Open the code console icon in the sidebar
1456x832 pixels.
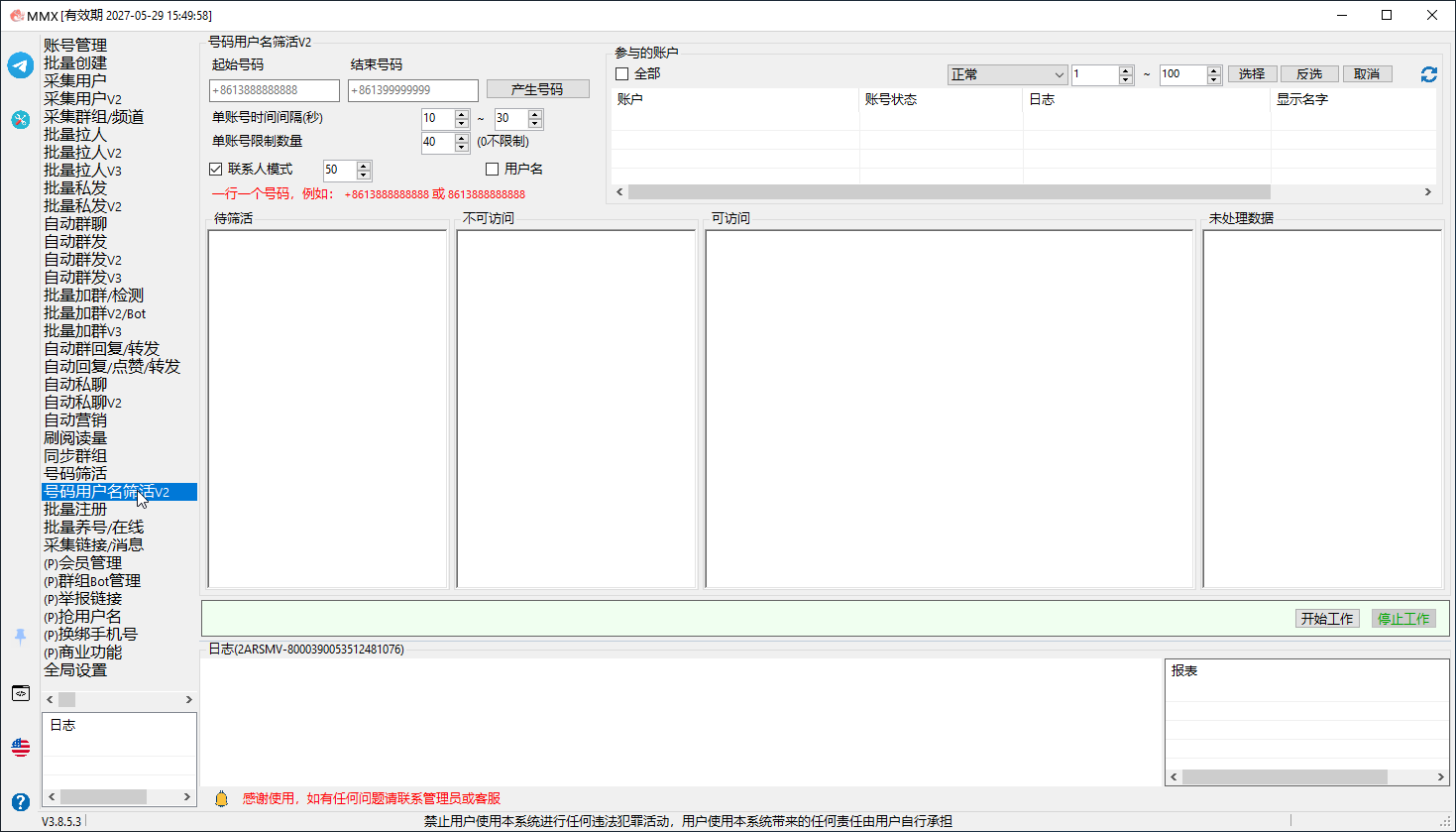pyautogui.click(x=21, y=693)
